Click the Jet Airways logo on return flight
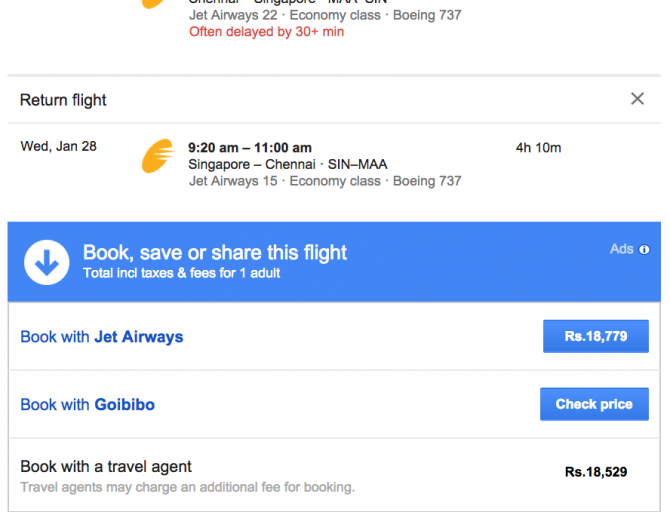 [x=158, y=158]
